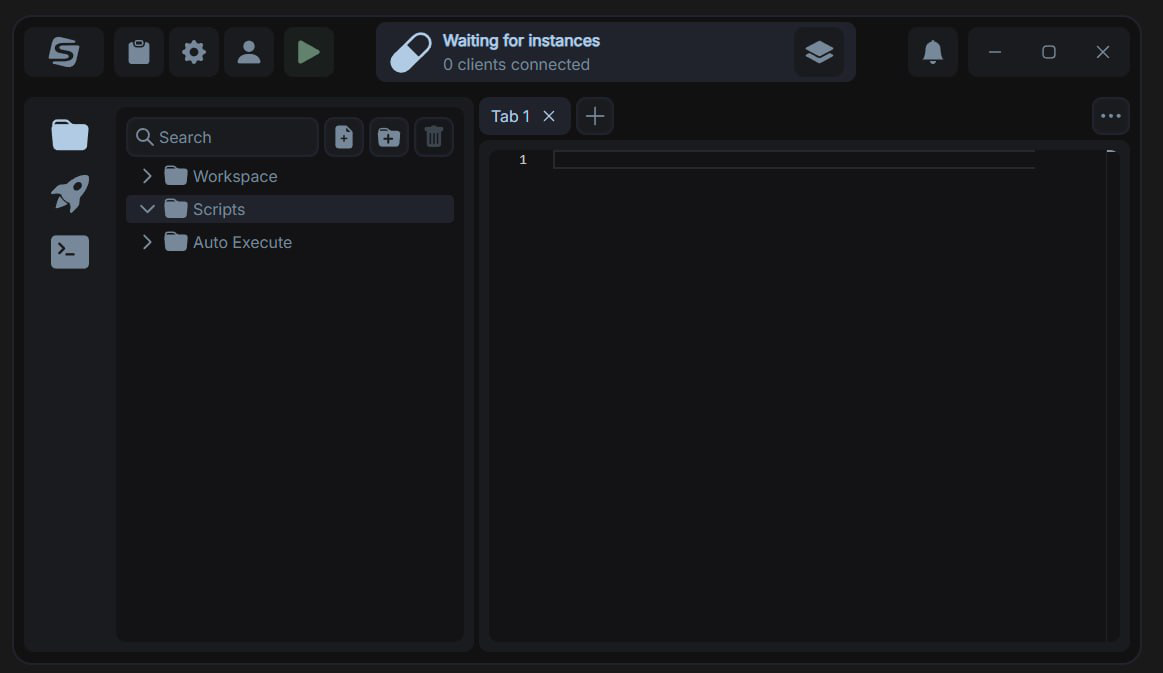Screen dimensions: 1163x673
Task: Open the layers stack icon for instances
Action: [819, 52]
